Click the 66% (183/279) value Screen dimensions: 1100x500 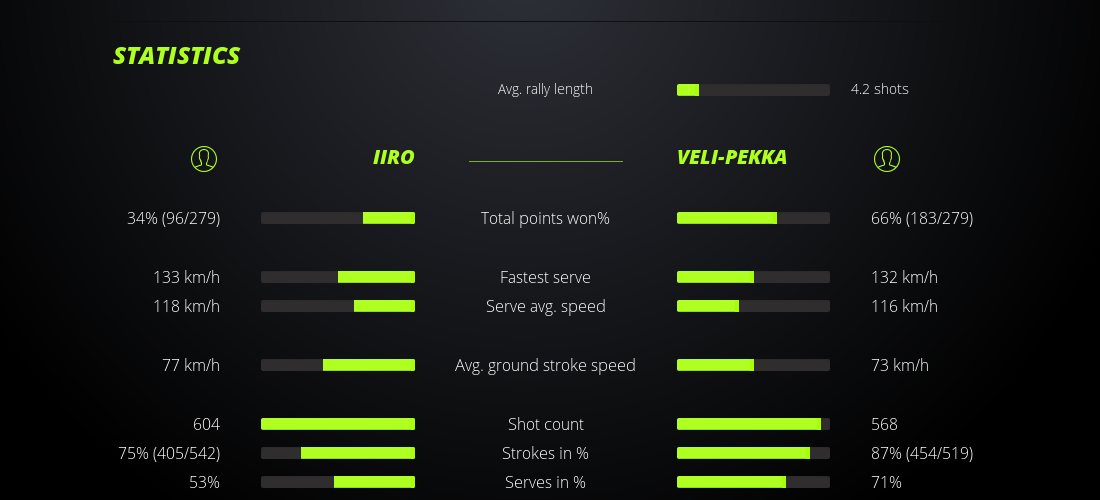pyautogui.click(x=921, y=218)
